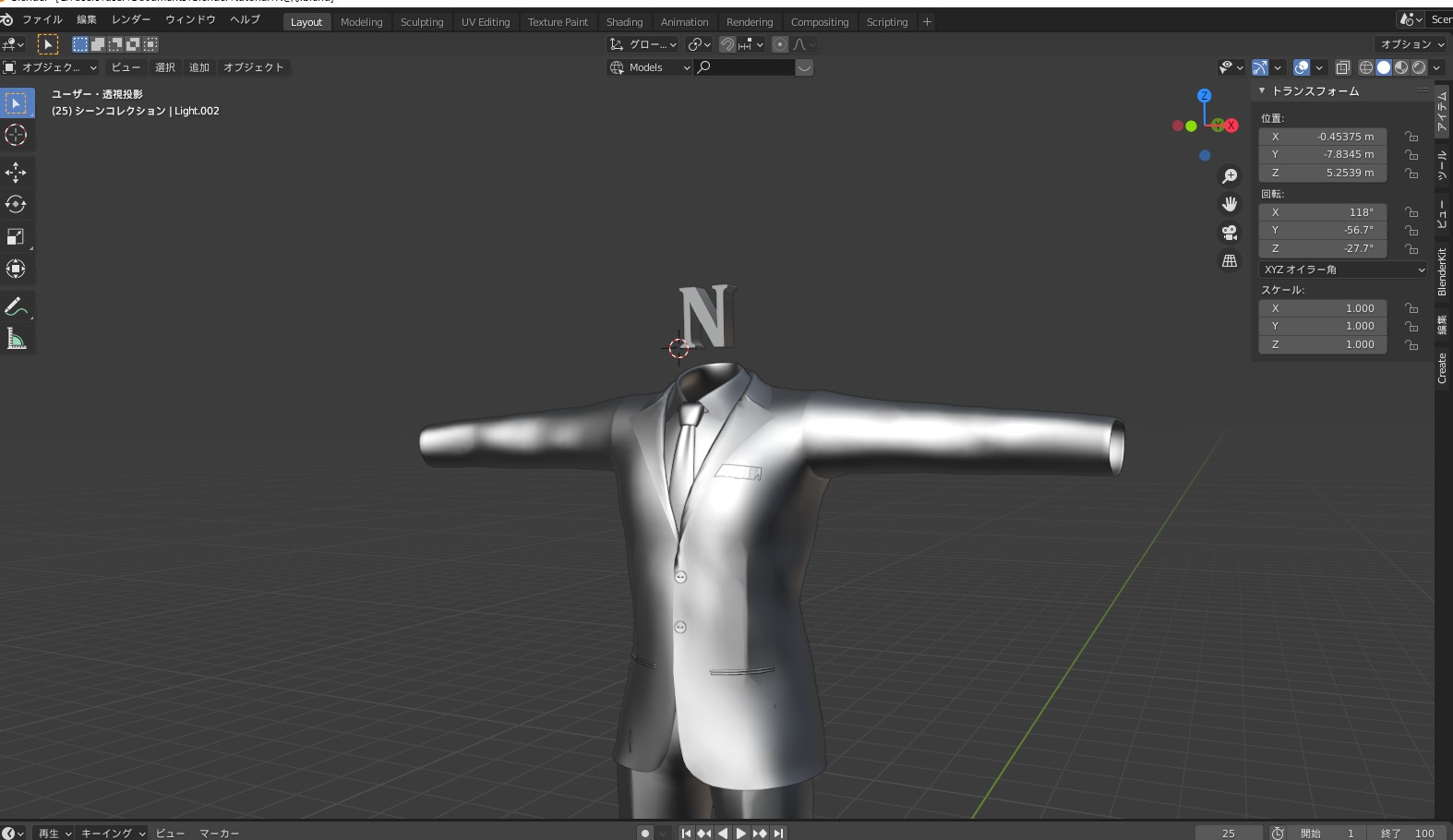The width and height of the screenshot is (1453, 840).
Task: Activate the 3D Cursor tool
Action: click(x=16, y=136)
